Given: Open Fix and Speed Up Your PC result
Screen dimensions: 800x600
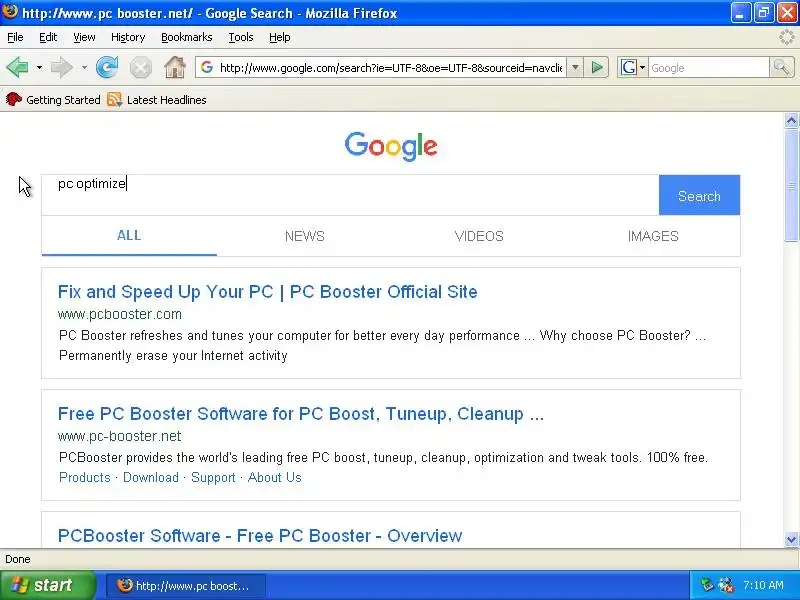Looking at the screenshot, I should pyautogui.click(x=267, y=292).
